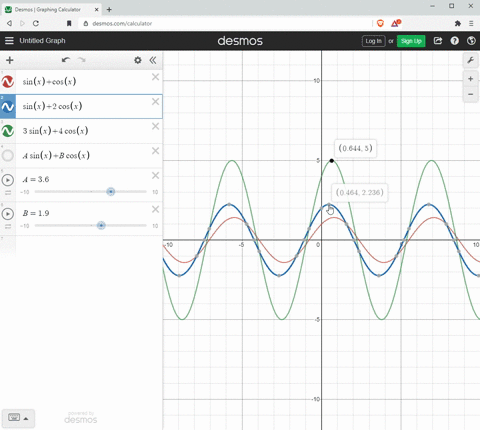Delete the B = 1.9 slider expression
Screen dimensions: 480x430
(155, 209)
